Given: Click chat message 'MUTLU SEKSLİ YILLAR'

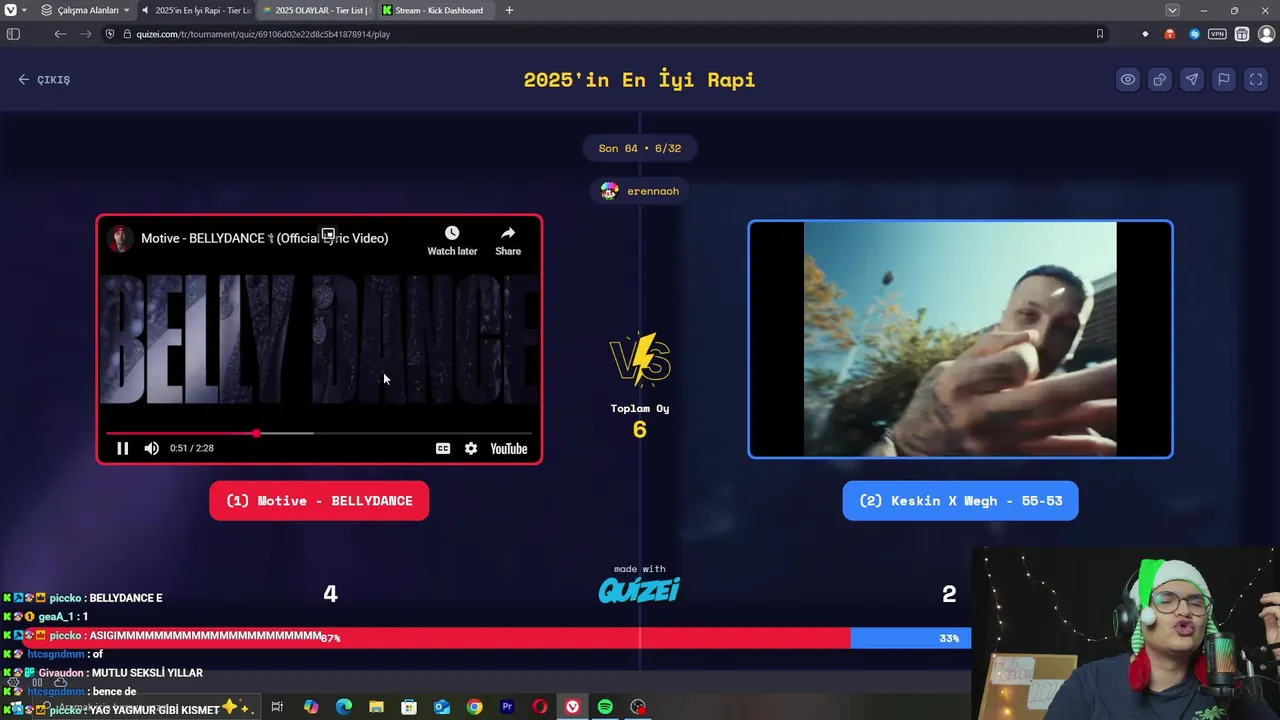Looking at the screenshot, I should [147, 673].
